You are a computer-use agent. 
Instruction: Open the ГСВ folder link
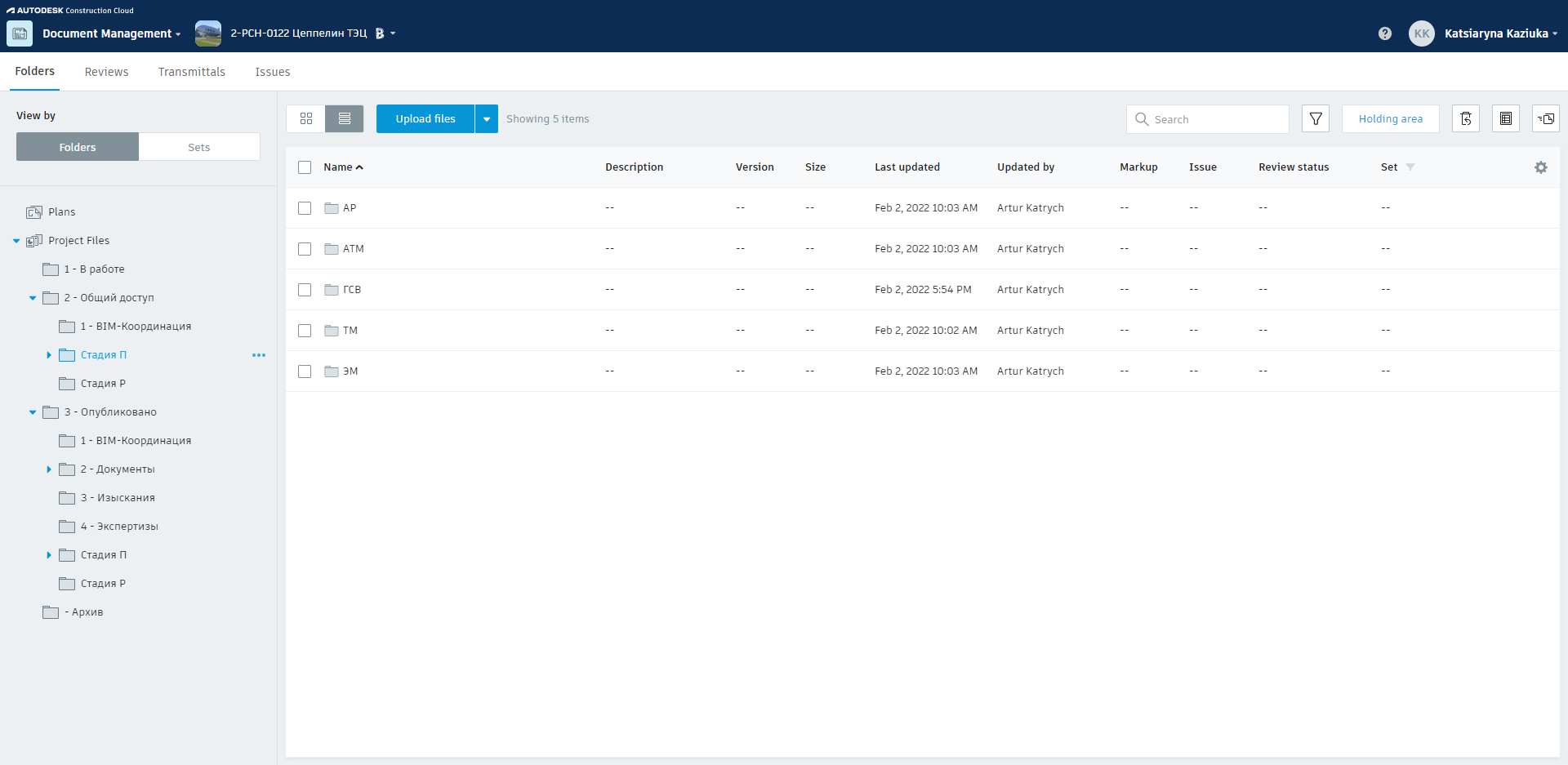(352, 290)
